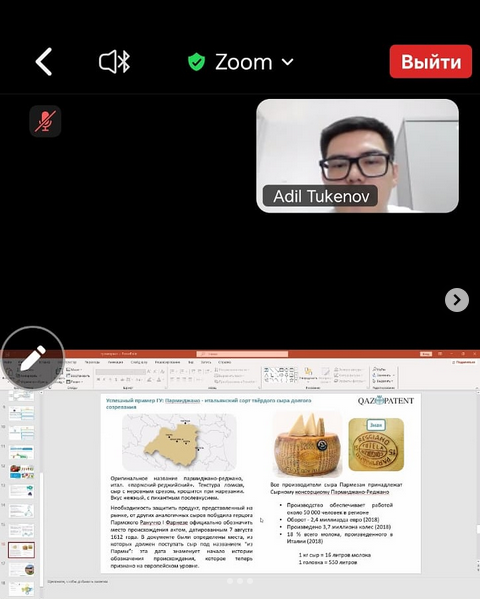Select slide 17 thumbnail in slide panel

tap(21, 570)
